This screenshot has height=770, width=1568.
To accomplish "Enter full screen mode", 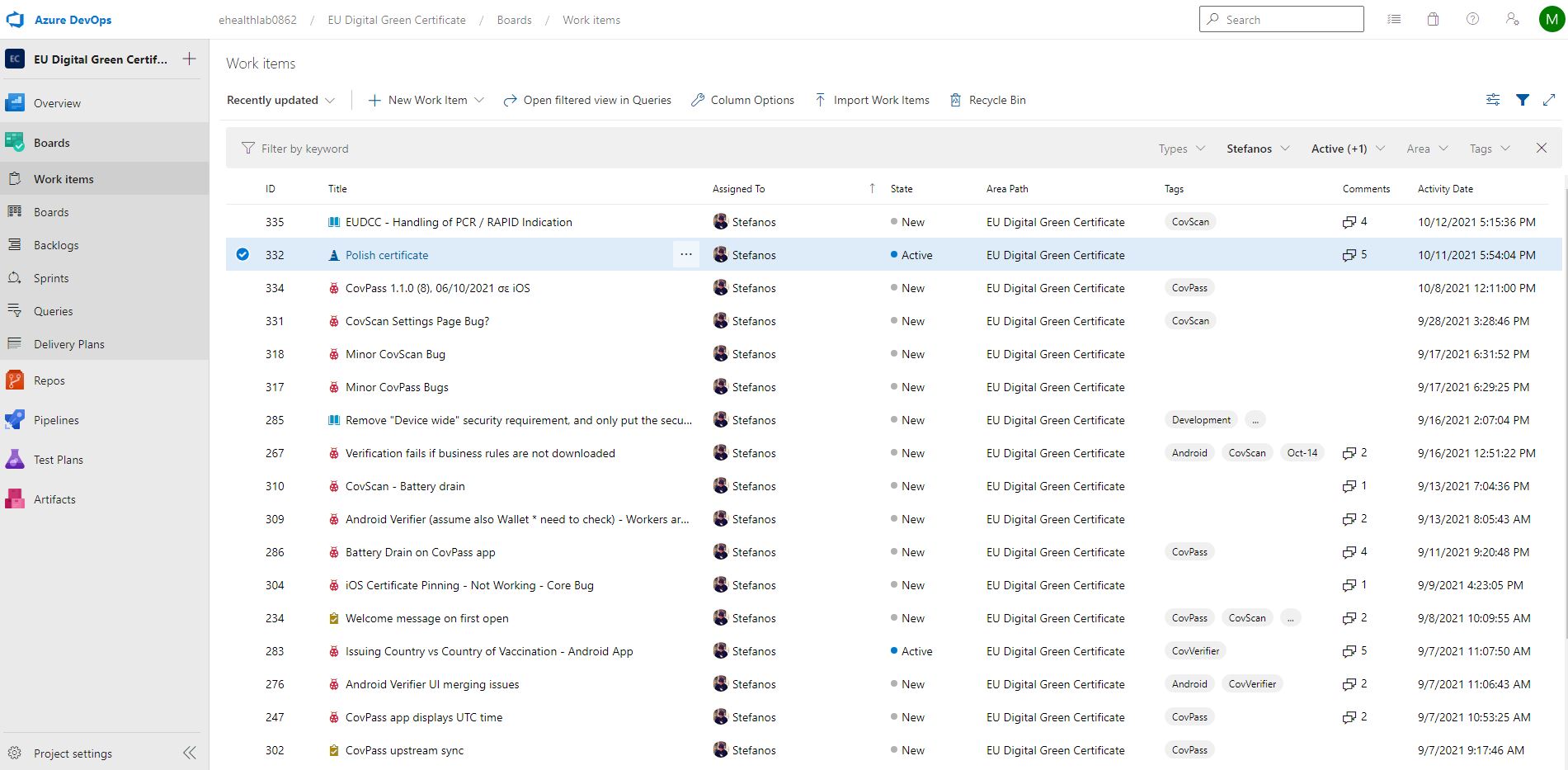I will tap(1549, 100).
